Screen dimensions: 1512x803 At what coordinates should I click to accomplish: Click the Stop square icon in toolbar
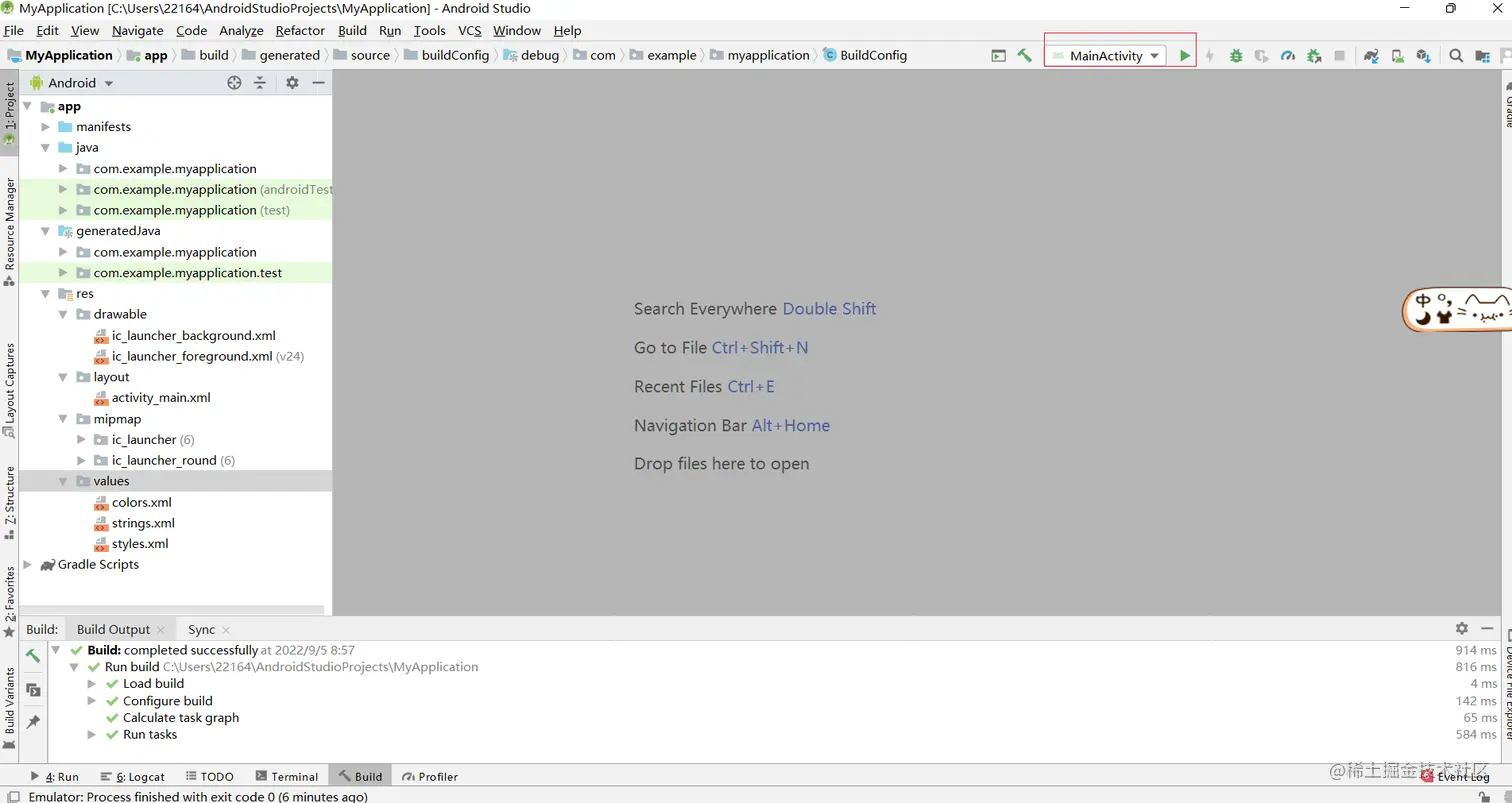(x=1340, y=56)
